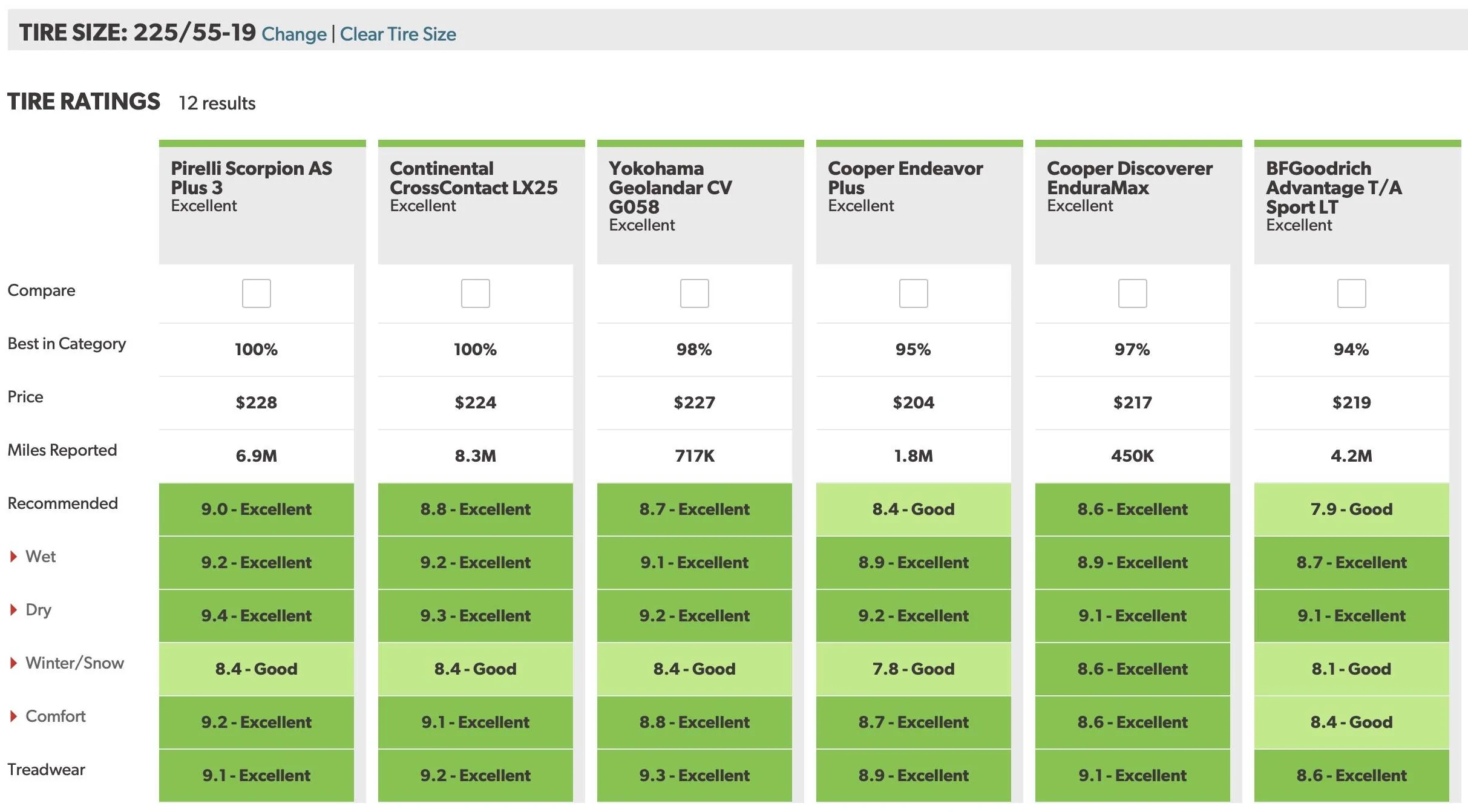Select Compare checkbox for BFGoodrich Advantage T/A
This screenshot has height=812, width=1468.
pyautogui.click(x=1352, y=293)
